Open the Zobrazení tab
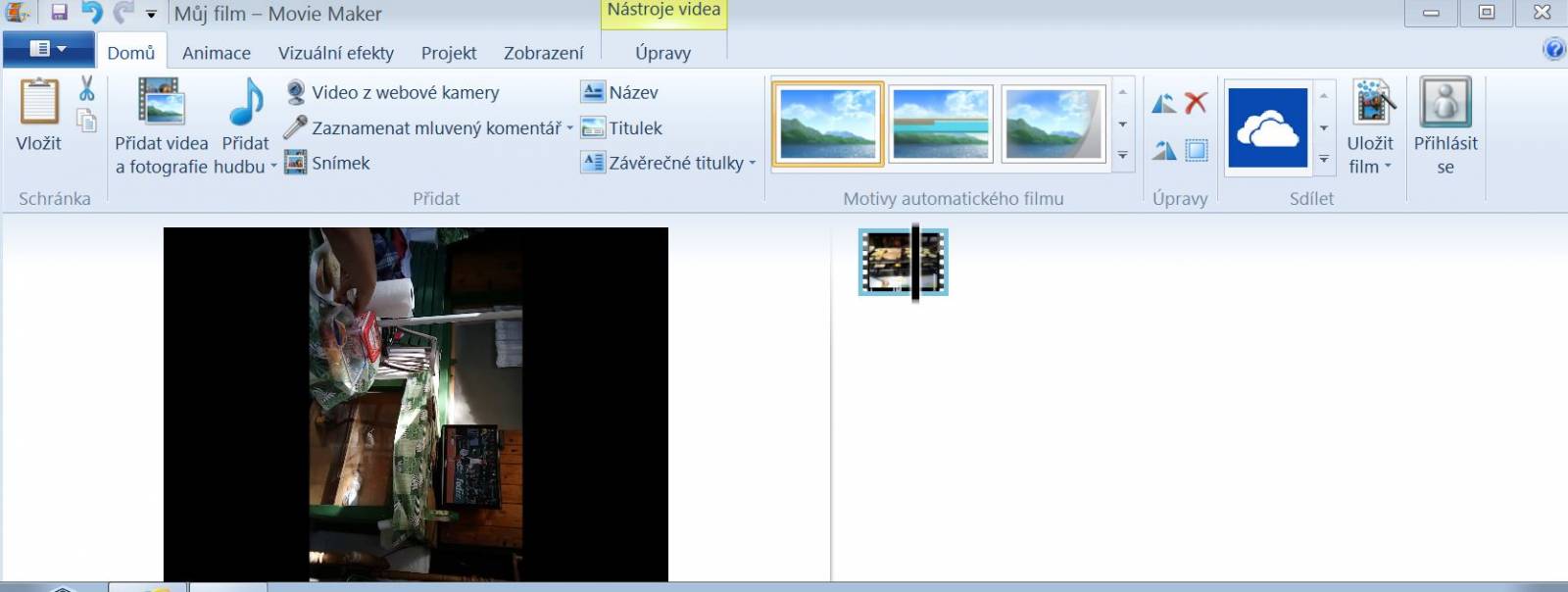1568x592 pixels. pyautogui.click(x=544, y=53)
